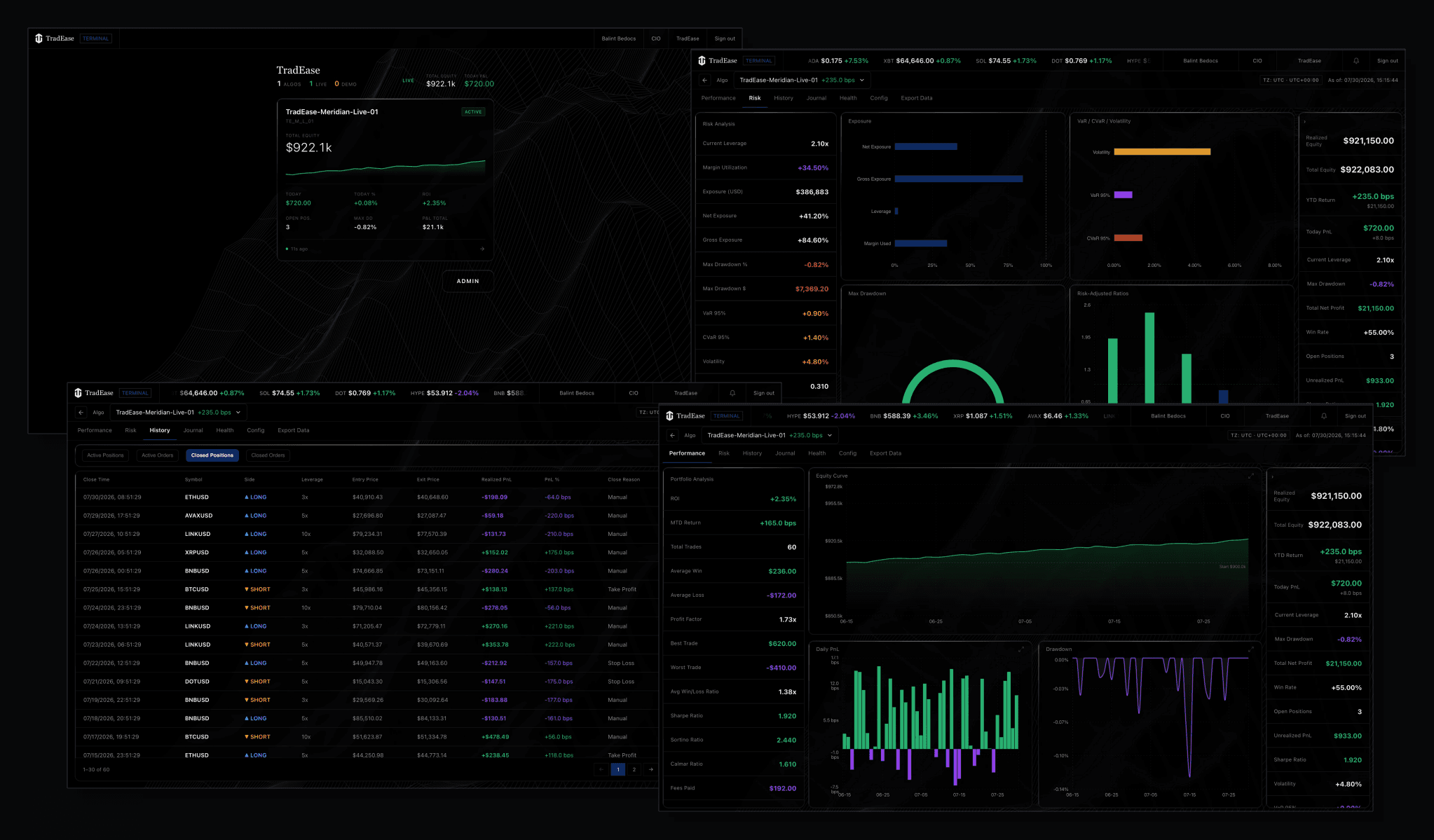Select page 1 in the pagination
This screenshot has height=840, width=1434.
tap(618, 769)
